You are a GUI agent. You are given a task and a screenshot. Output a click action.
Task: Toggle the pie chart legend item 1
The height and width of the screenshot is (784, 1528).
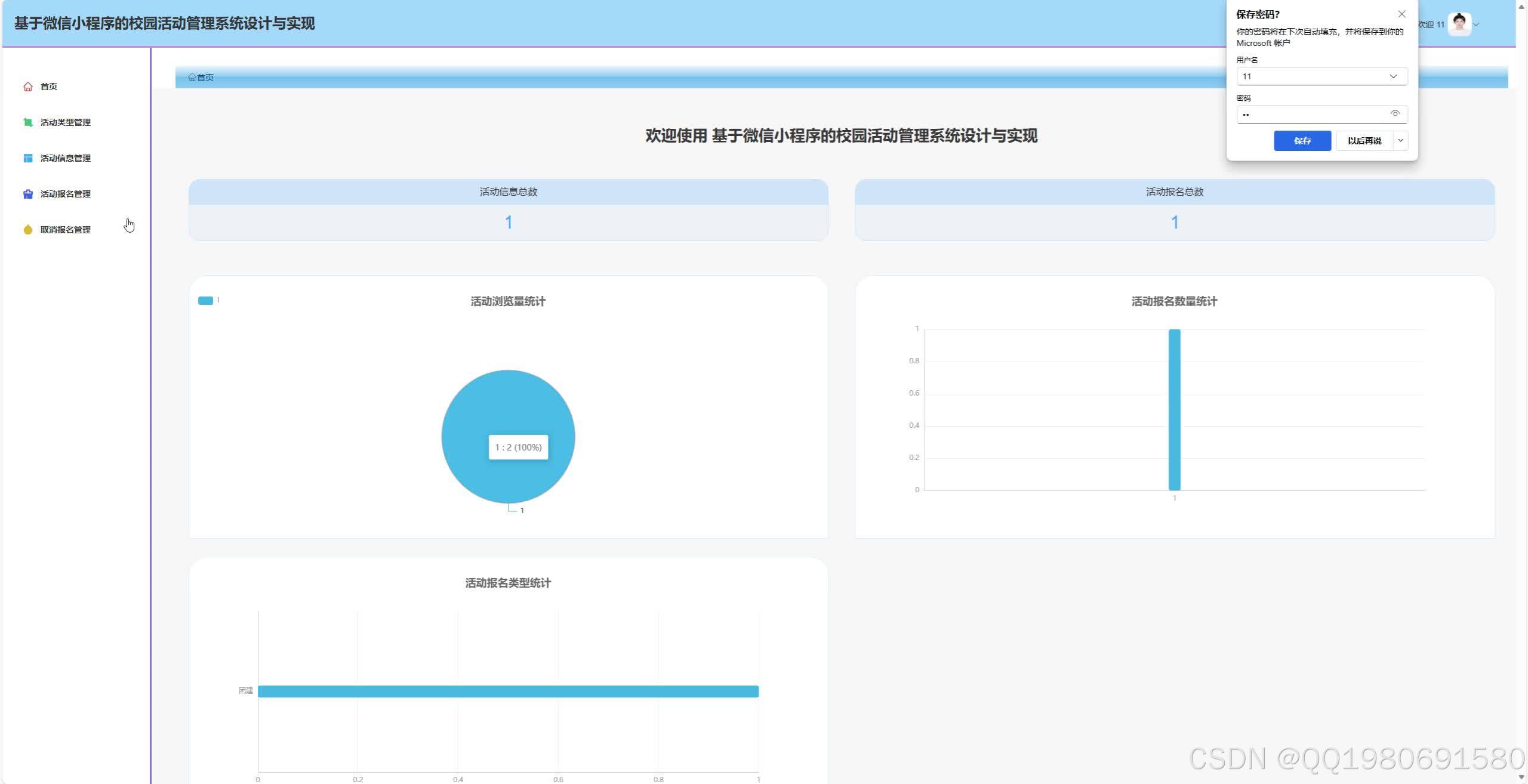click(206, 301)
